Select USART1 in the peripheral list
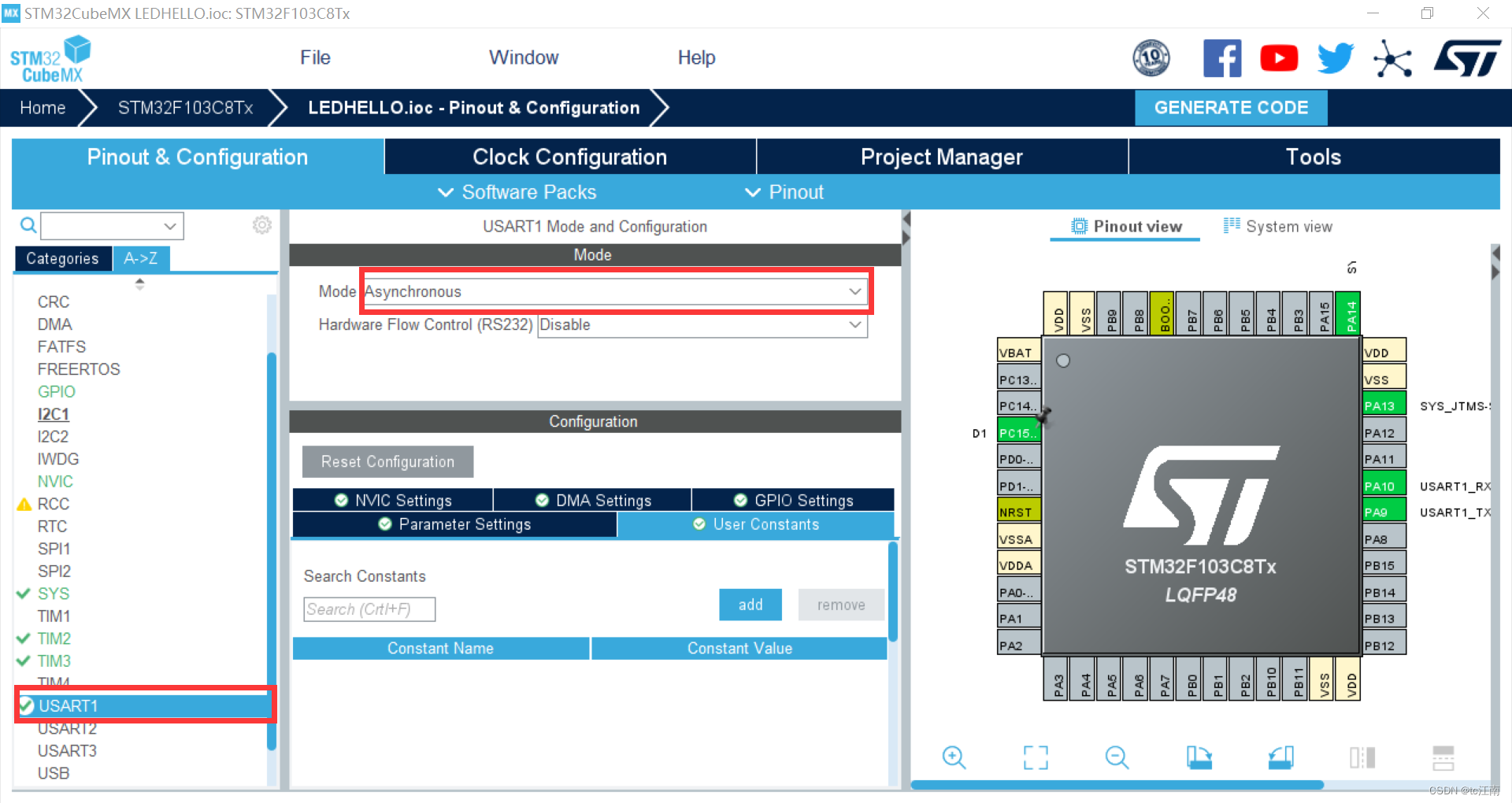The image size is (1512, 803). (145, 705)
